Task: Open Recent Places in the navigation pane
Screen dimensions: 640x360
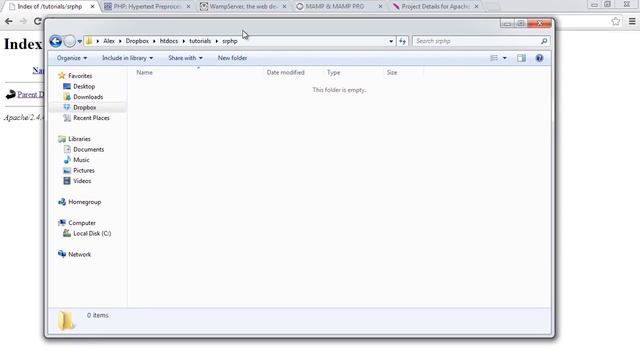Action: (x=91, y=118)
